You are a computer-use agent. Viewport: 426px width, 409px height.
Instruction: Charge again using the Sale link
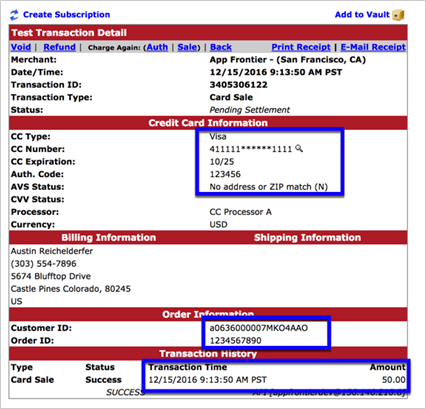coord(187,47)
